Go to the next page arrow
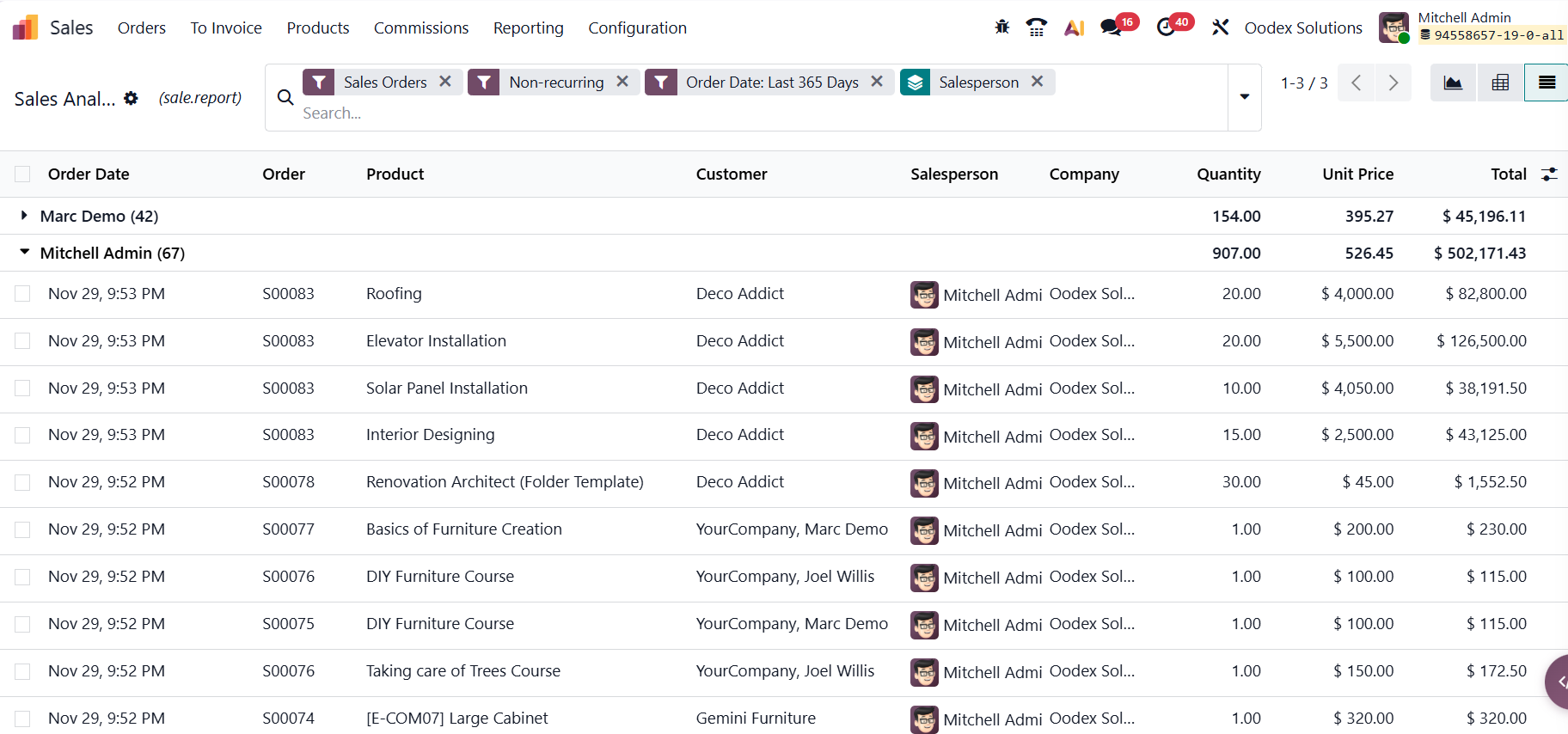The width and height of the screenshot is (1568, 734). (1393, 83)
